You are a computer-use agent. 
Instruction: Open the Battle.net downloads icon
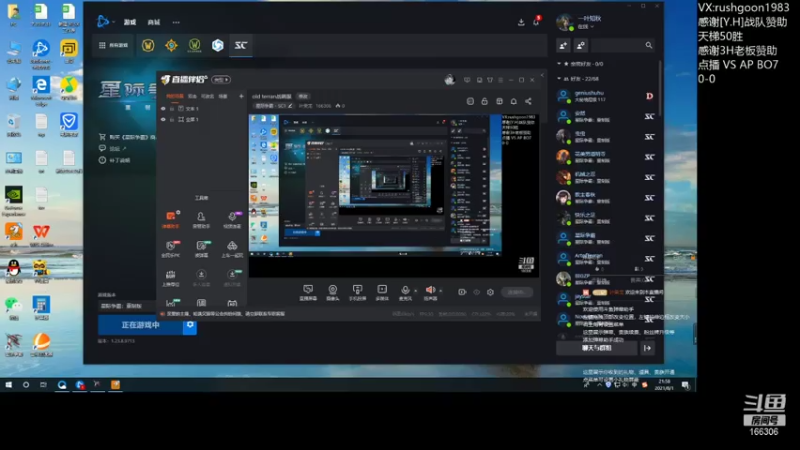pos(521,22)
